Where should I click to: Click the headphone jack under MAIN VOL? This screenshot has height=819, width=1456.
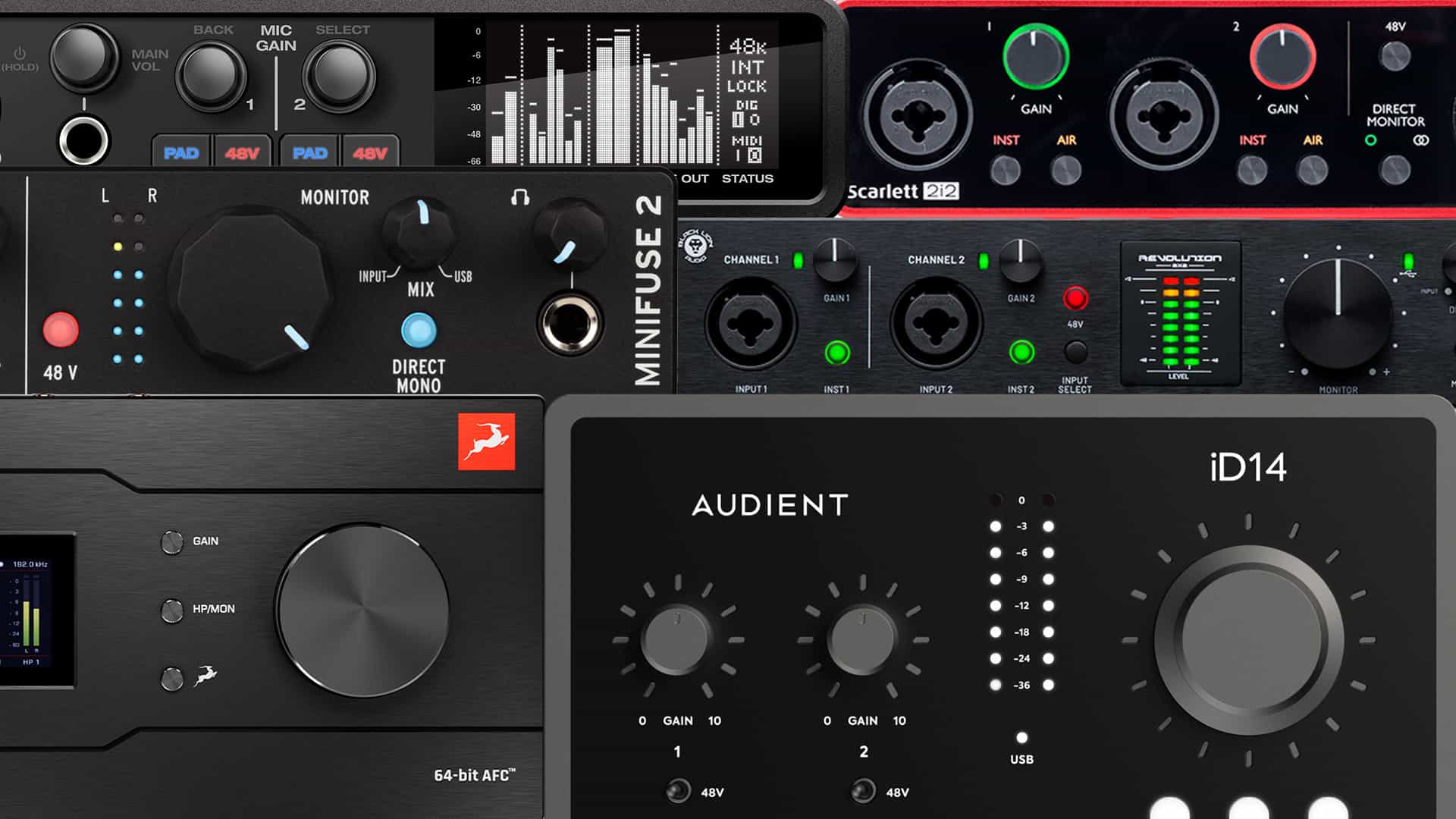(x=84, y=140)
